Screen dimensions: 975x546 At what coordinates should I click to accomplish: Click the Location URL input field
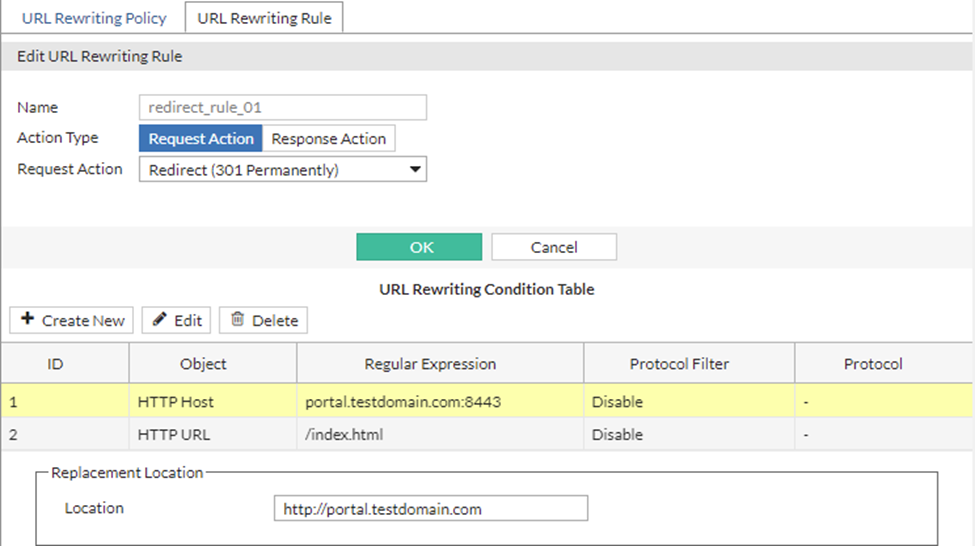point(430,509)
